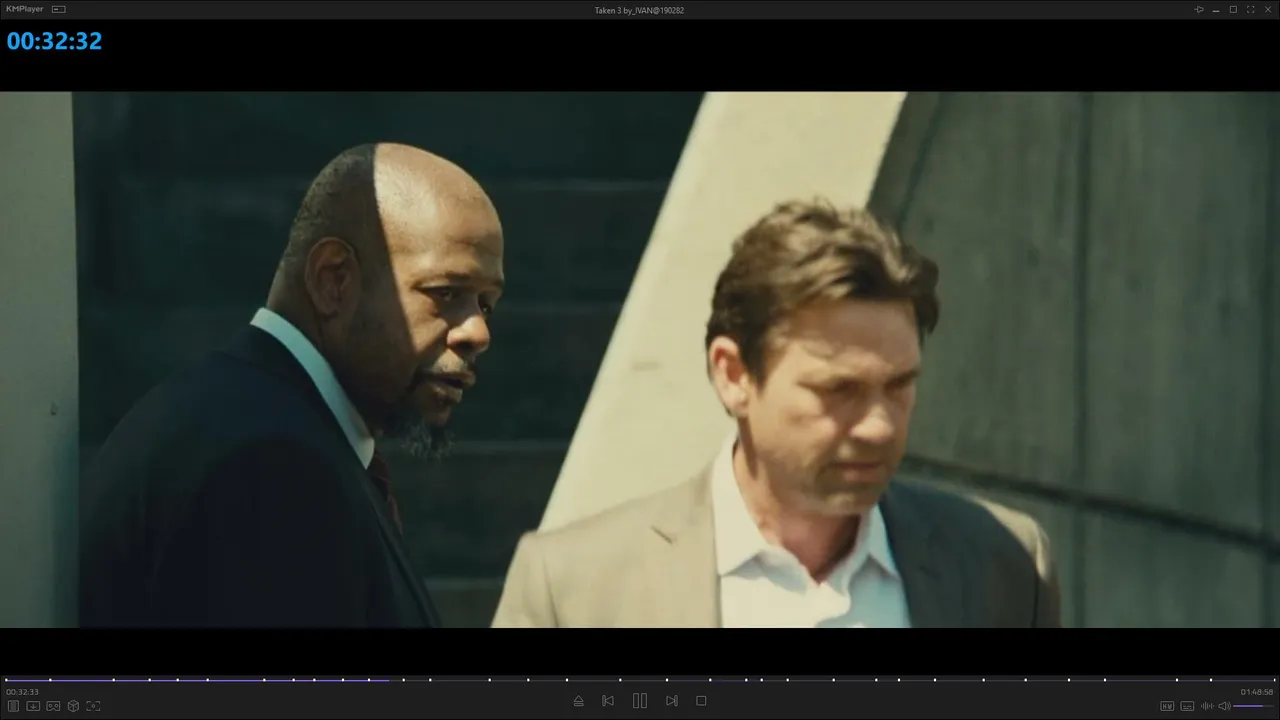
Task: Maximize the KMPlayer window
Action: [x=1233, y=9]
